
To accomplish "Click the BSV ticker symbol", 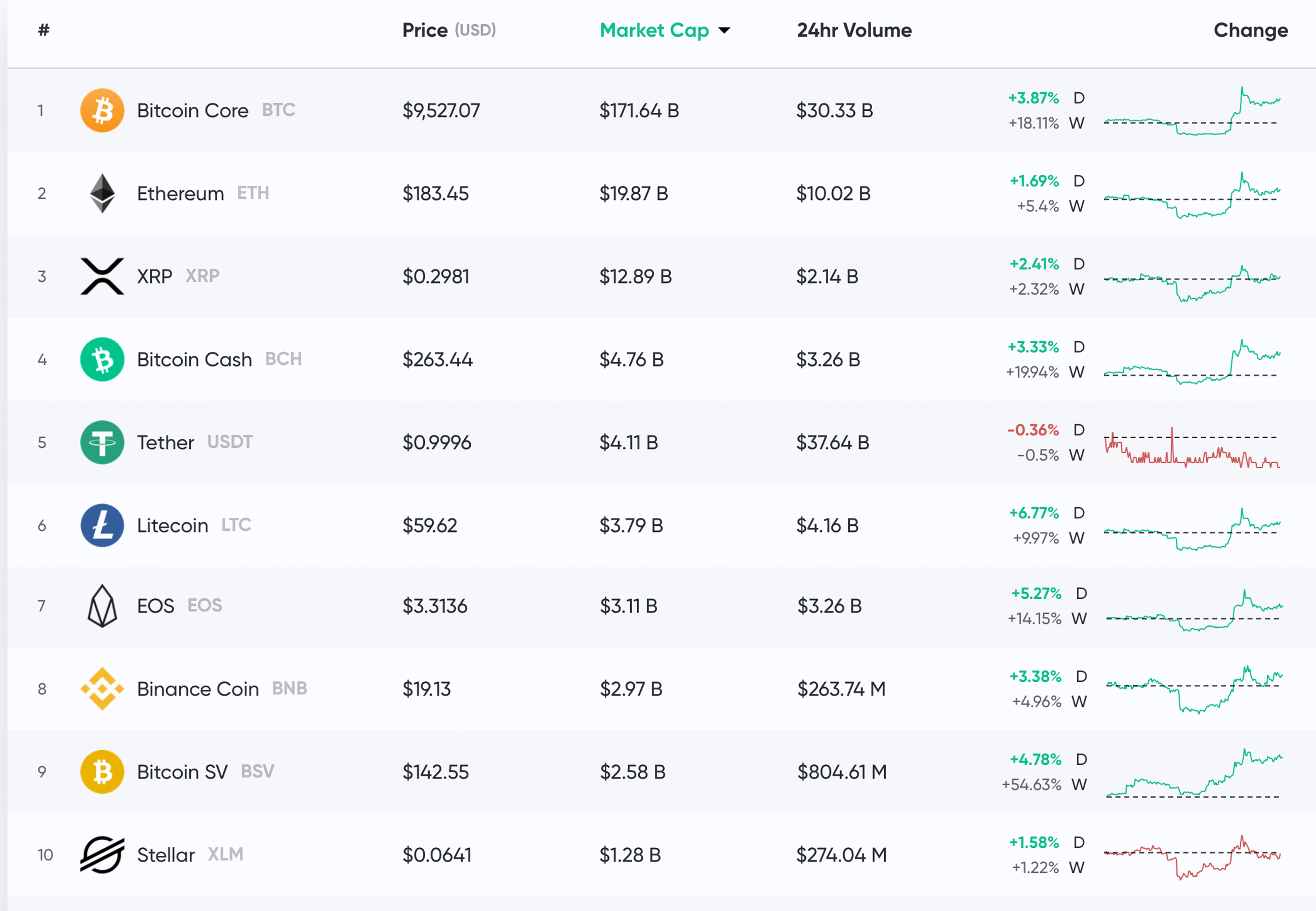I will [257, 771].
